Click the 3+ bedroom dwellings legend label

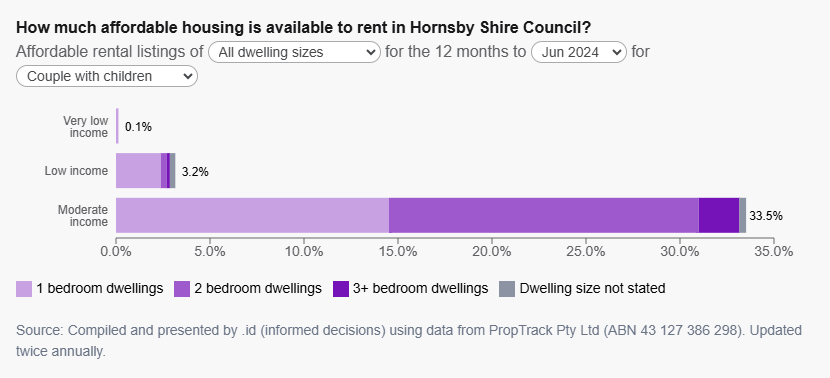[420, 289]
